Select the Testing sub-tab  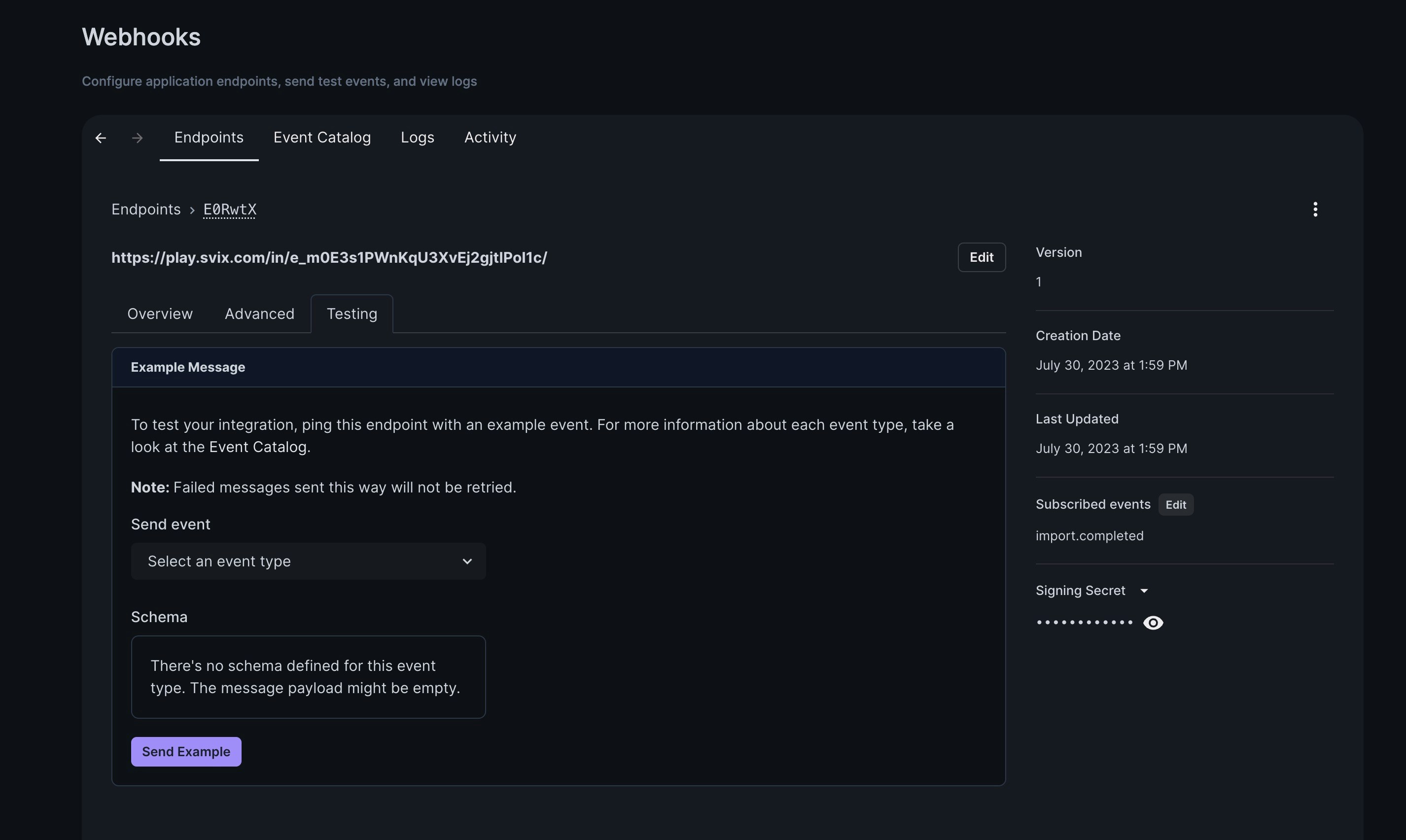[x=351, y=314]
